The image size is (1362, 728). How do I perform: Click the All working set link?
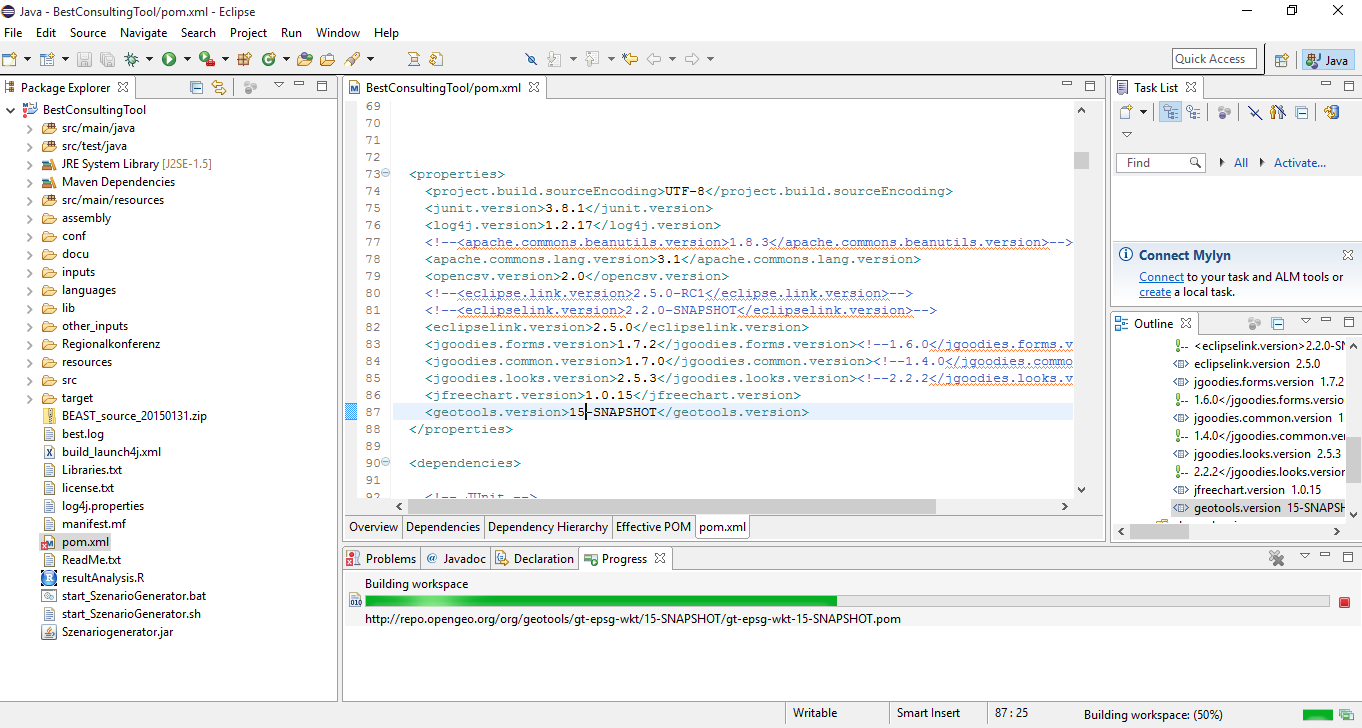[x=1241, y=163]
